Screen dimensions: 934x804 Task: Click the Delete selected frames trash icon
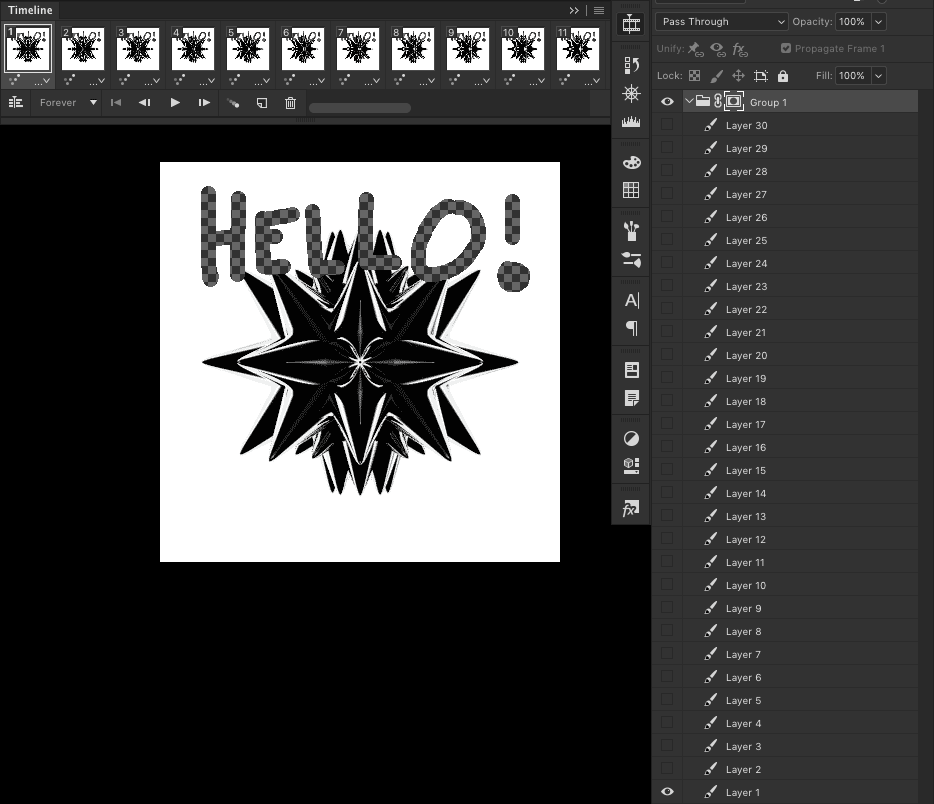tap(290, 102)
